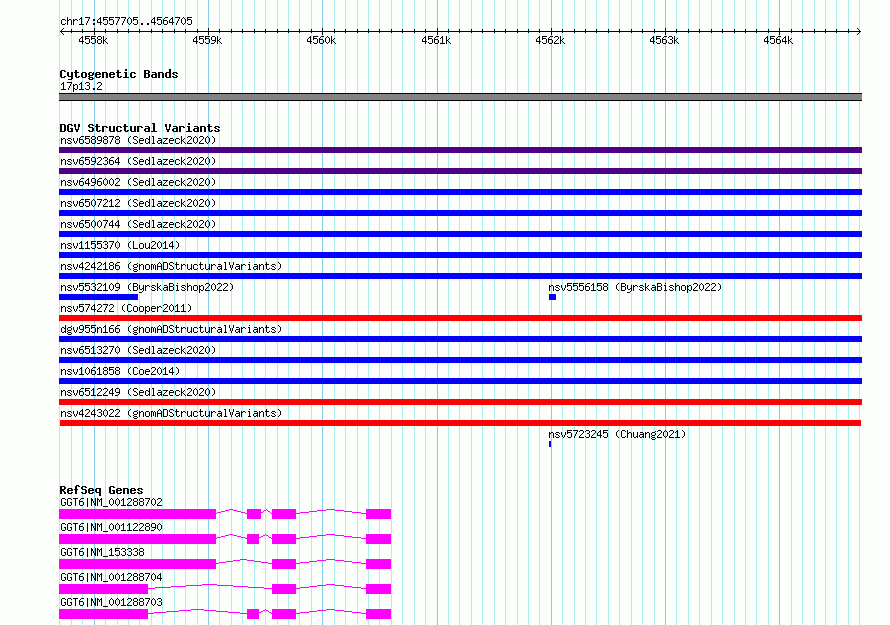
Task: Click the gene model below GGT6|NM_001288704
Action: click(225, 589)
